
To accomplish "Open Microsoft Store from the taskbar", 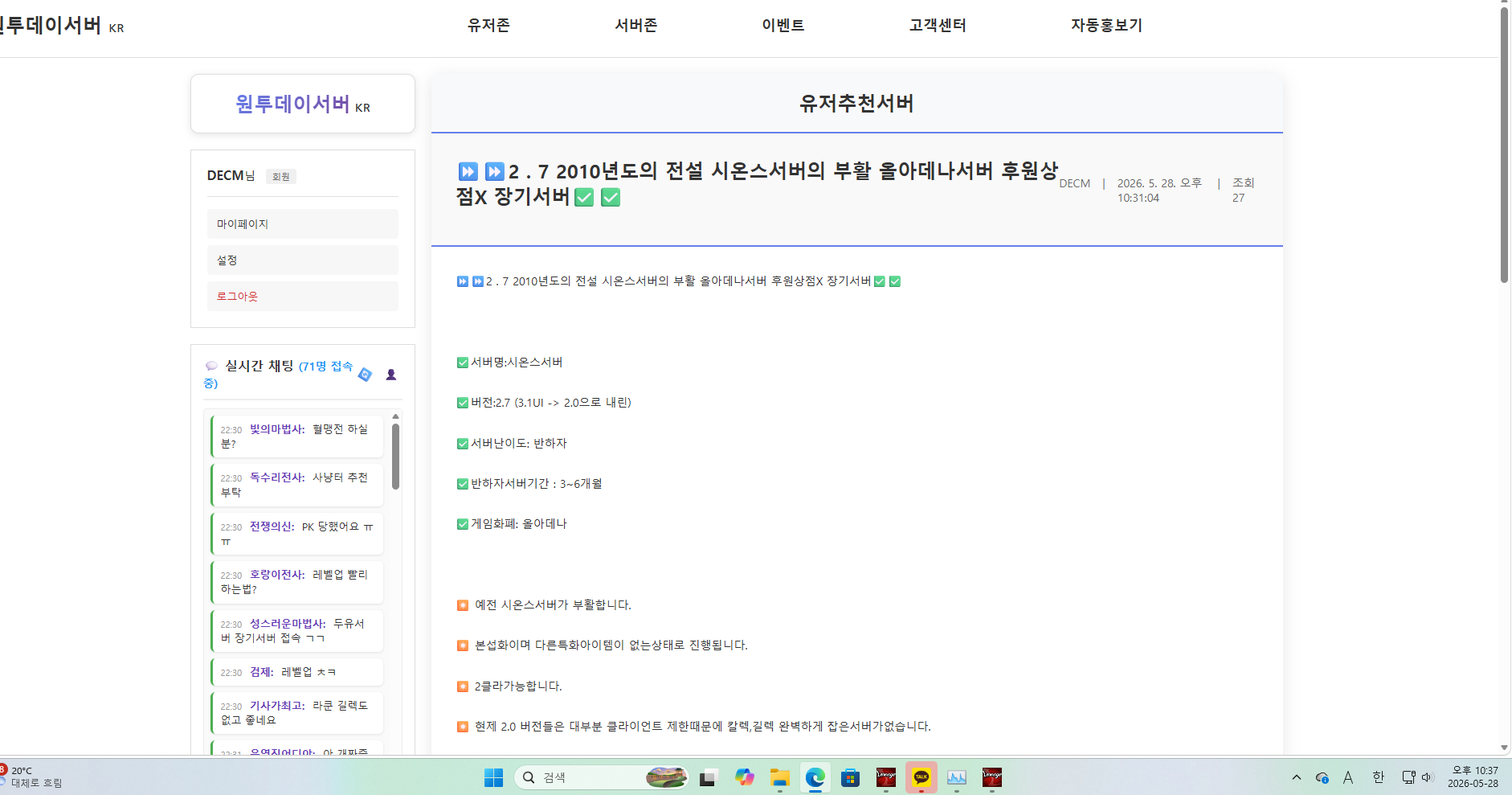I will click(x=851, y=777).
